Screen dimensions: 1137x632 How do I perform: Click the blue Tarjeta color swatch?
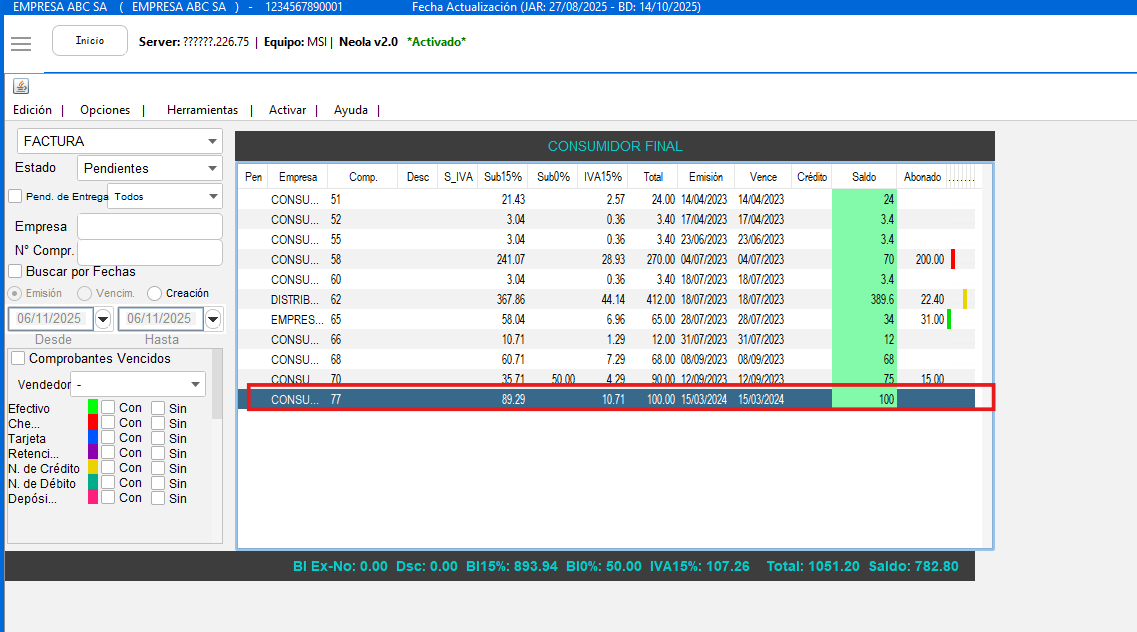click(93, 437)
